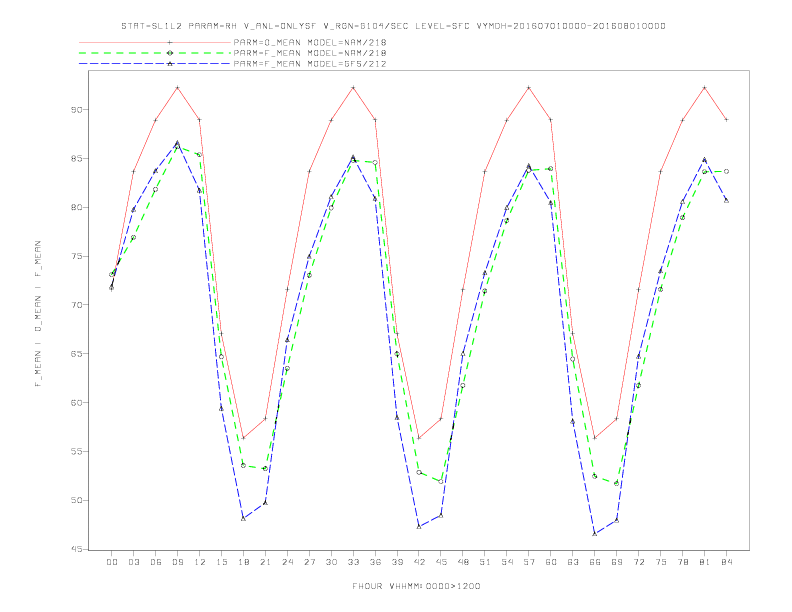The width and height of the screenshot is (792, 612).
Task: Click x-axis tick label 21
Action: coord(265,562)
